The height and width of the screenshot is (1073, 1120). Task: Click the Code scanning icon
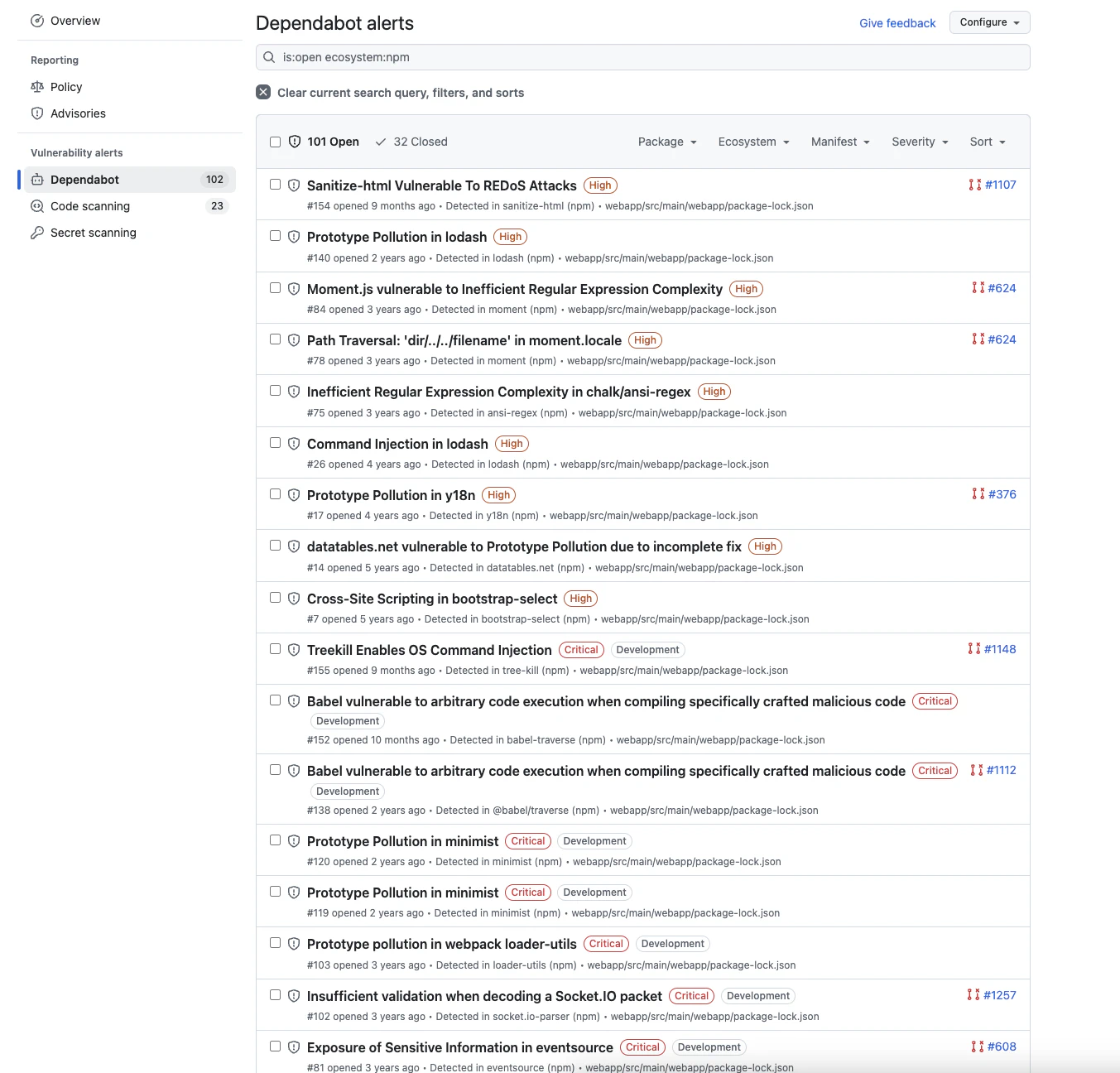37,206
